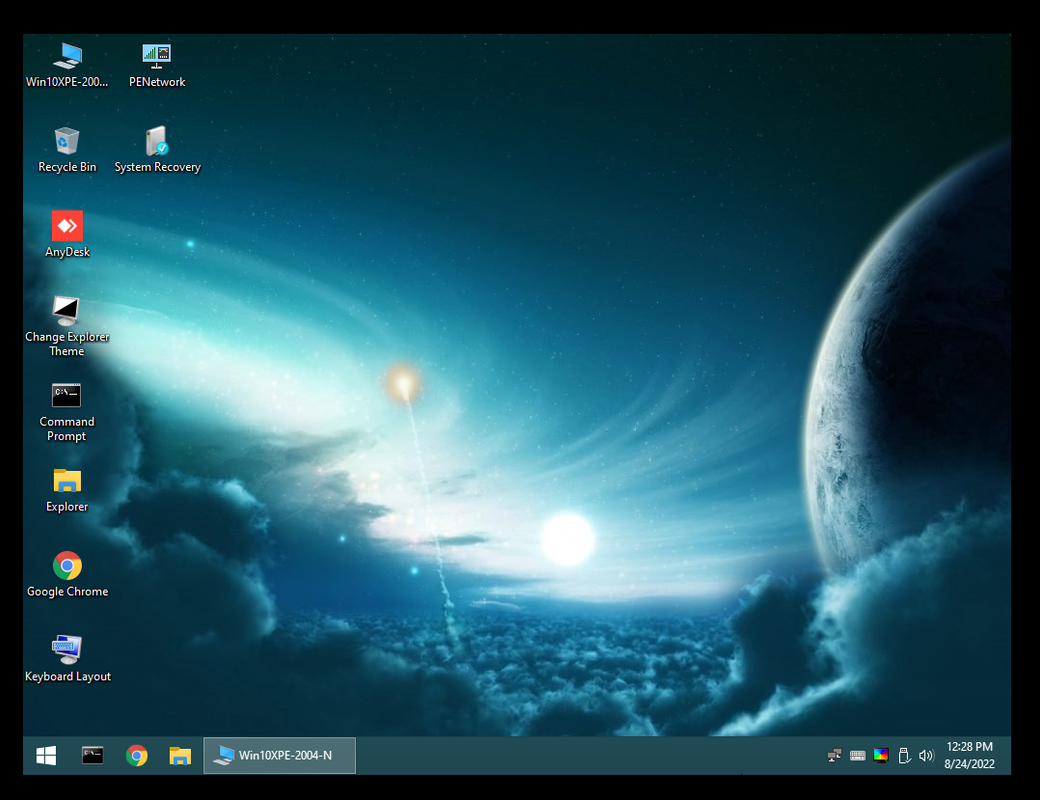The width and height of the screenshot is (1040, 800).
Task: Open the Keyboard Layout desktop shortcut
Action: pyautogui.click(x=67, y=659)
